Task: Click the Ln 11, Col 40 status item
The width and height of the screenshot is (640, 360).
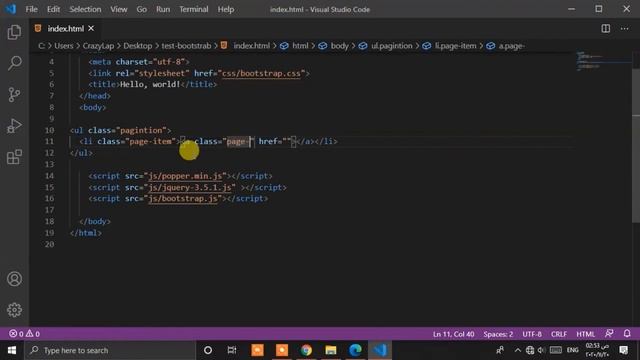Action: [453, 334]
